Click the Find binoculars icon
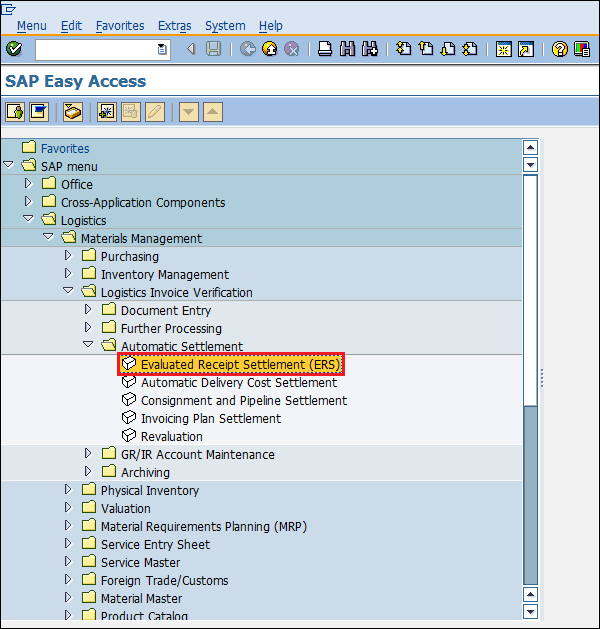This screenshot has width=600, height=629. pyautogui.click(x=347, y=49)
